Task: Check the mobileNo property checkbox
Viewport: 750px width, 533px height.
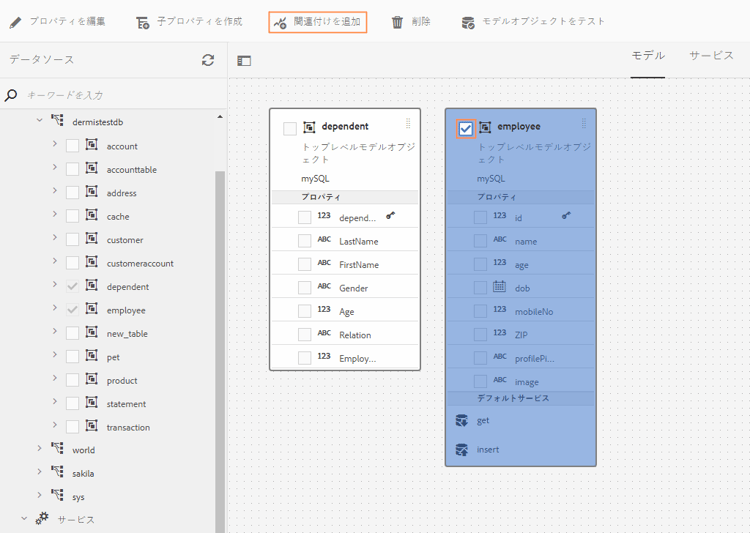Action: pyautogui.click(x=480, y=311)
